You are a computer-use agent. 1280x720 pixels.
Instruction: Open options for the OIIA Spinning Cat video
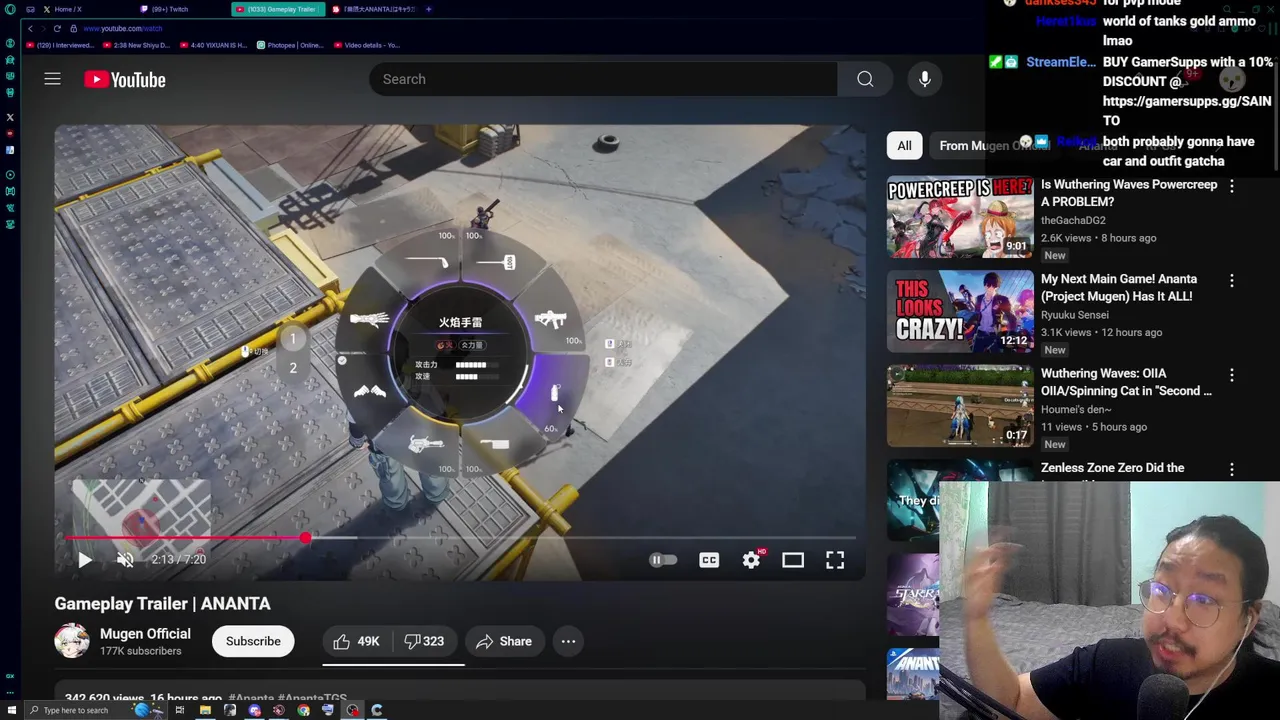point(1232,375)
